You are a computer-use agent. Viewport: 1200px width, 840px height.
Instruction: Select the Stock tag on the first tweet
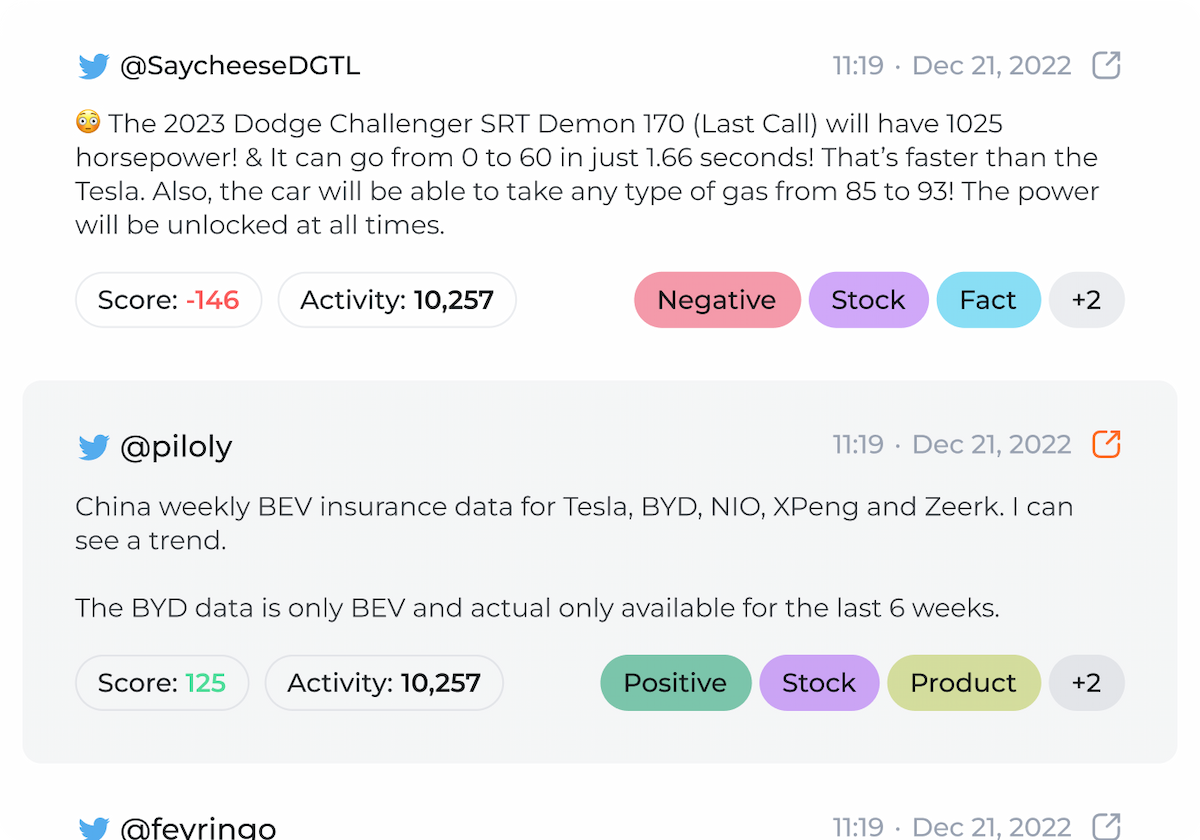point(868,299)
